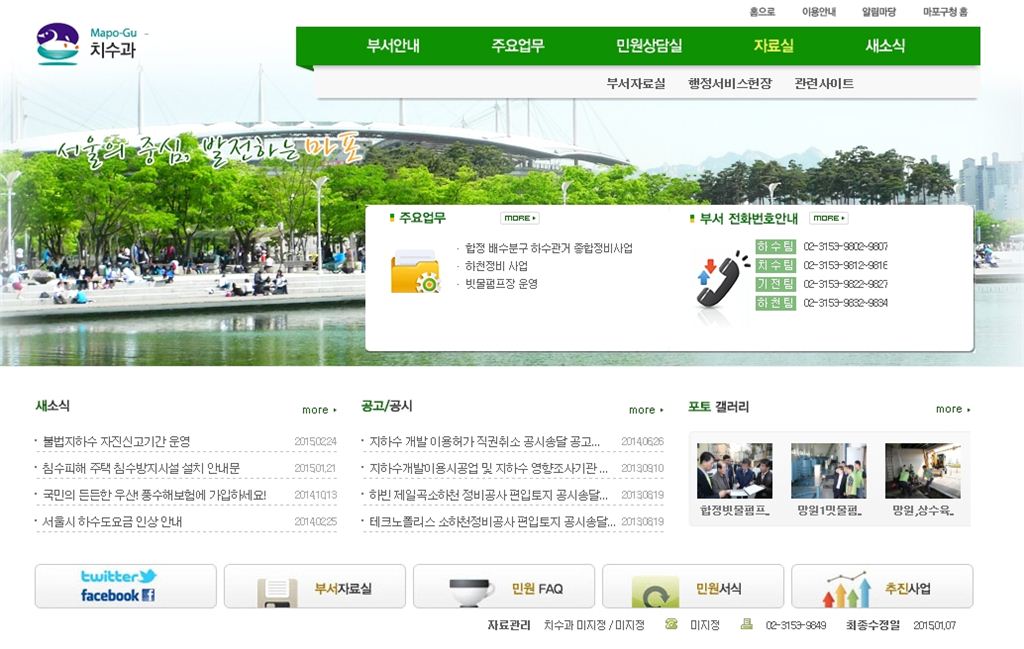Go to 마포구청 홈 top link
The width and height of the screenshot is (1024, 649).
[945, 12]
